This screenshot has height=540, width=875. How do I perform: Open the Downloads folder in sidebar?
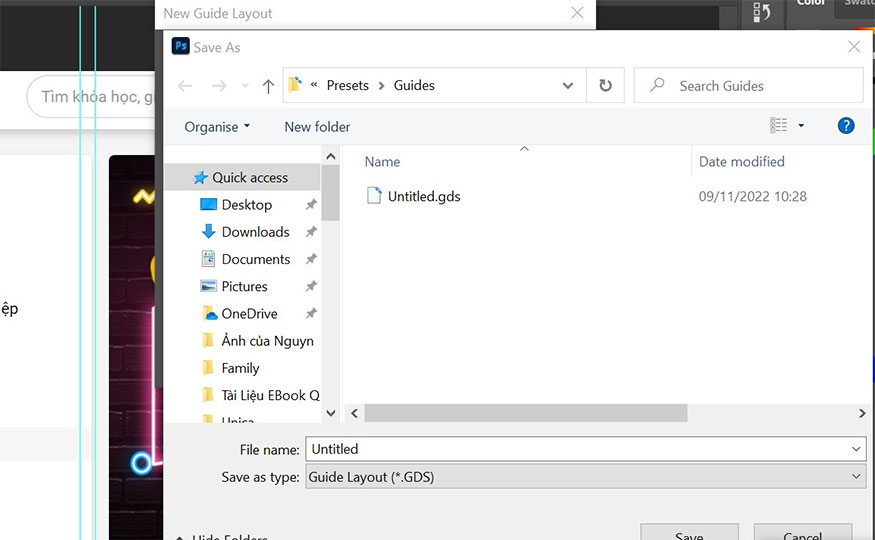point(255,232)
